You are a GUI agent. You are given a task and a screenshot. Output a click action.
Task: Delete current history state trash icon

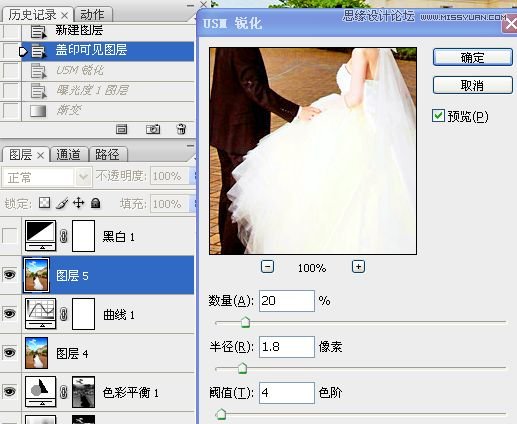pos(181,129)
